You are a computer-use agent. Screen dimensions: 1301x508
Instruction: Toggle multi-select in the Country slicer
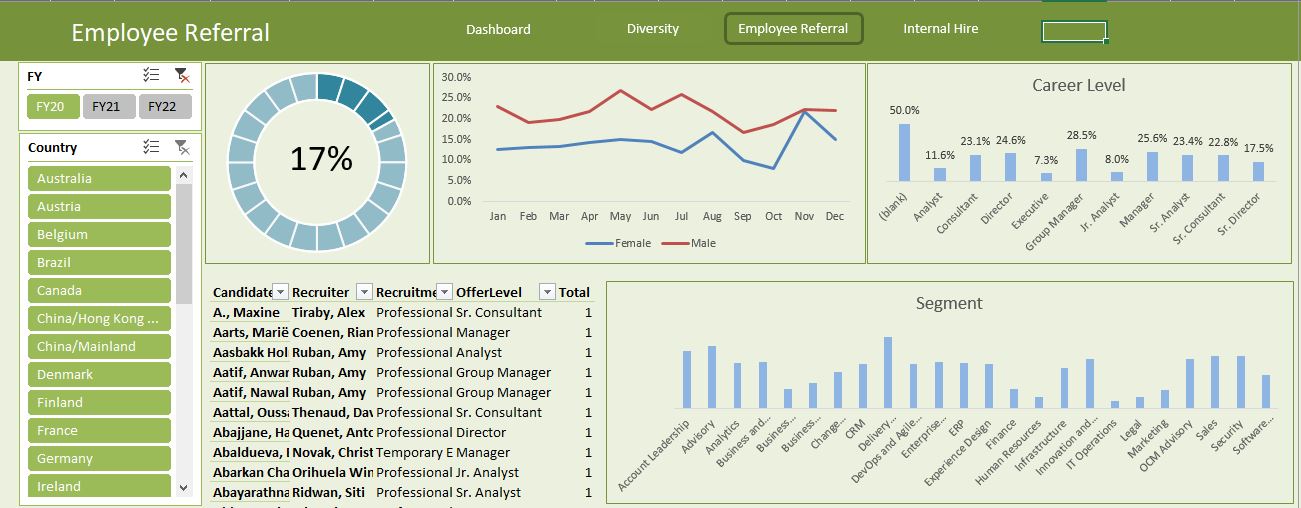(152, 147)
